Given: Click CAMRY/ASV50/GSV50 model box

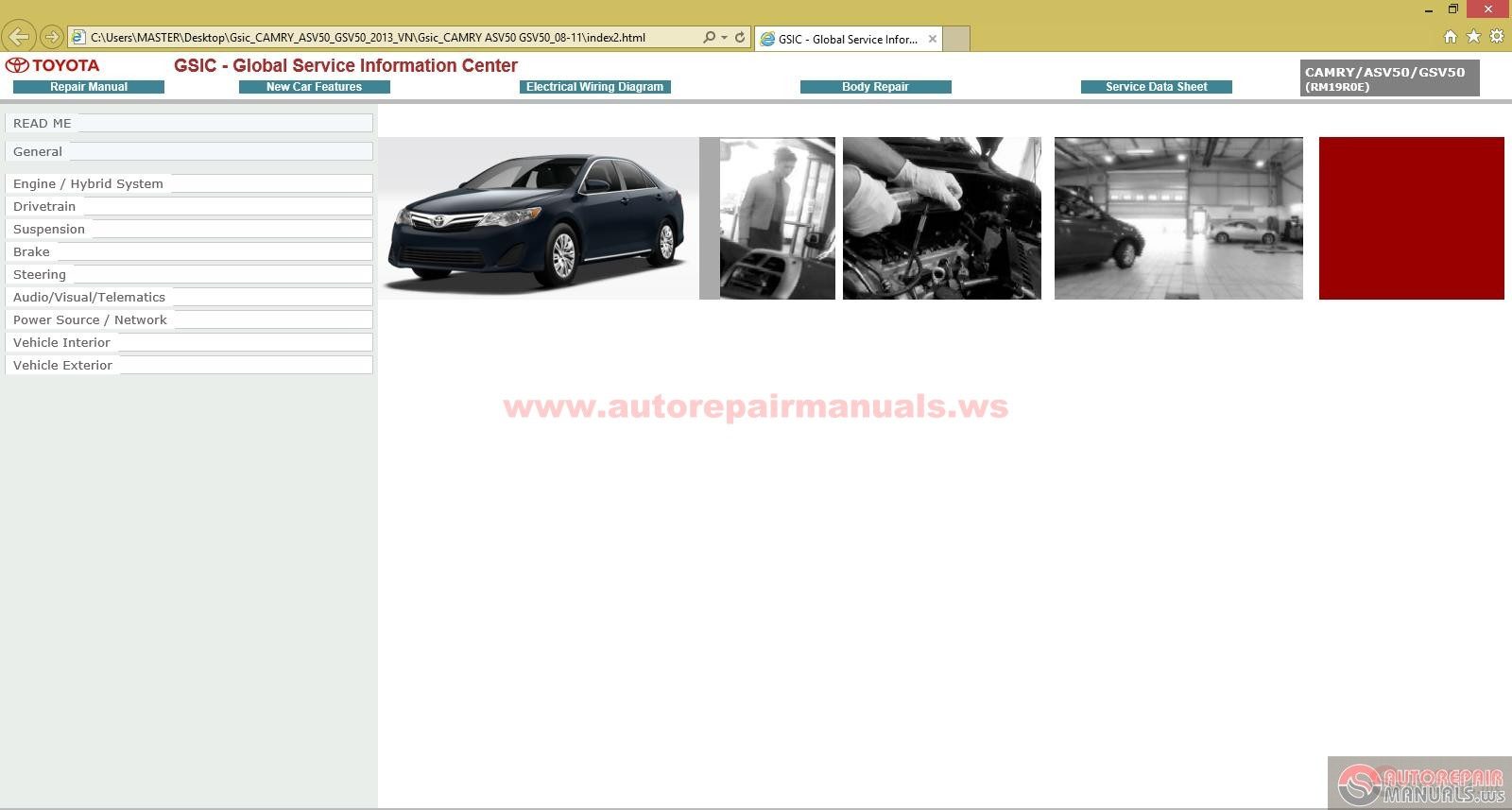Looking at the screenshot, I should point(1389,78).
